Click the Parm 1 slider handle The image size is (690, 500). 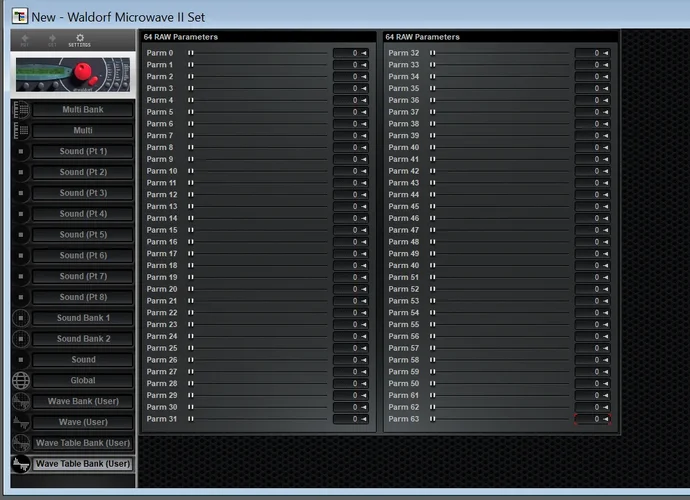[x=191, y=65]
